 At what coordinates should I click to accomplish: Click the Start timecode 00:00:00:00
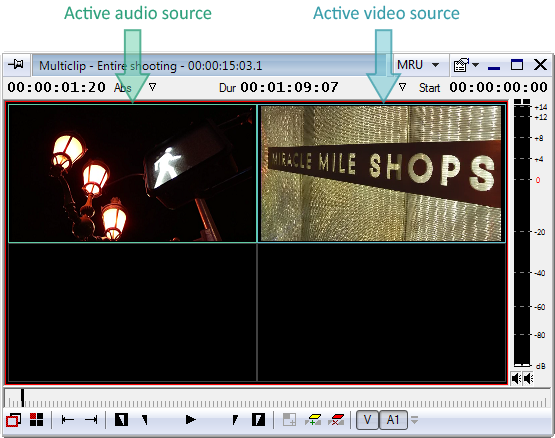click(498, 87)
